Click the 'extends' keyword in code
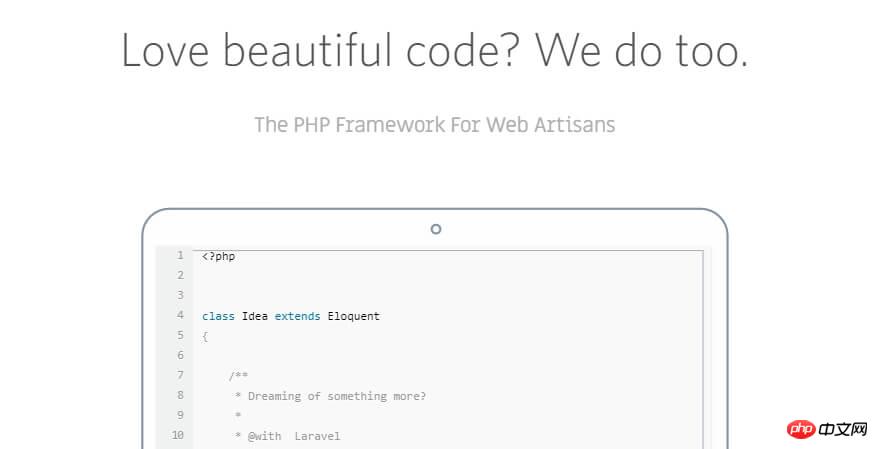 tap(297, 316)
